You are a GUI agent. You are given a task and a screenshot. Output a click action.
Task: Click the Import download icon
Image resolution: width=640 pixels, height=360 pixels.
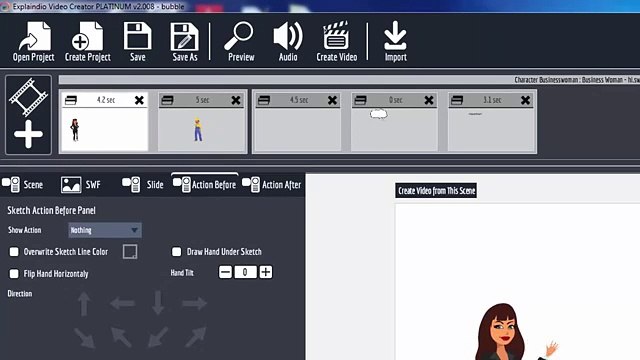(x=395, y=41)
